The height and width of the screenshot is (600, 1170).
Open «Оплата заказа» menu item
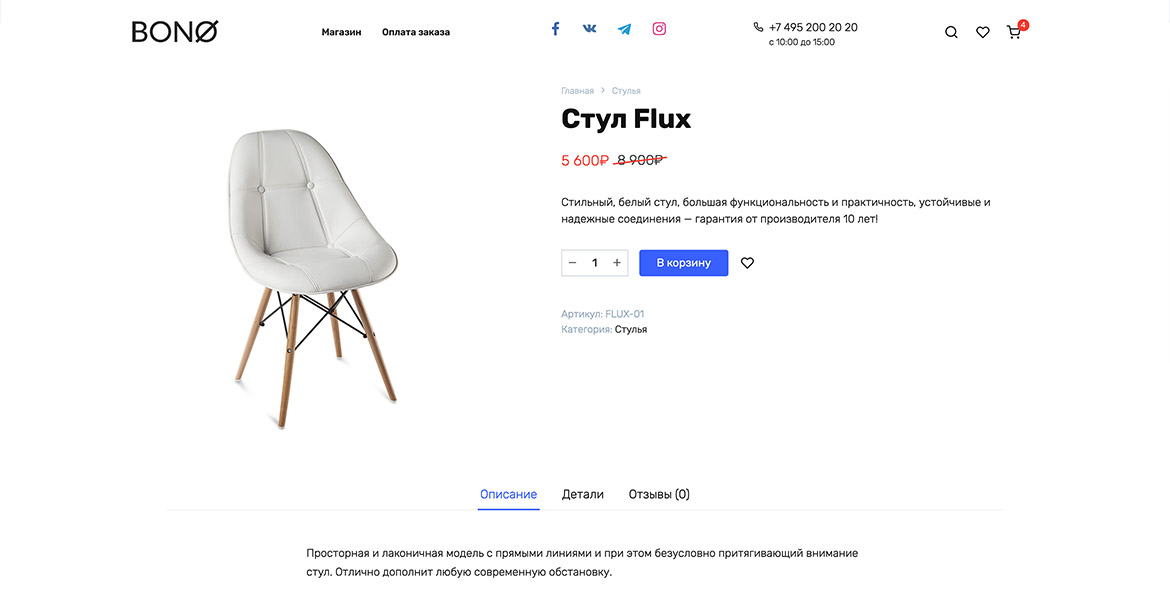point(416,32)
